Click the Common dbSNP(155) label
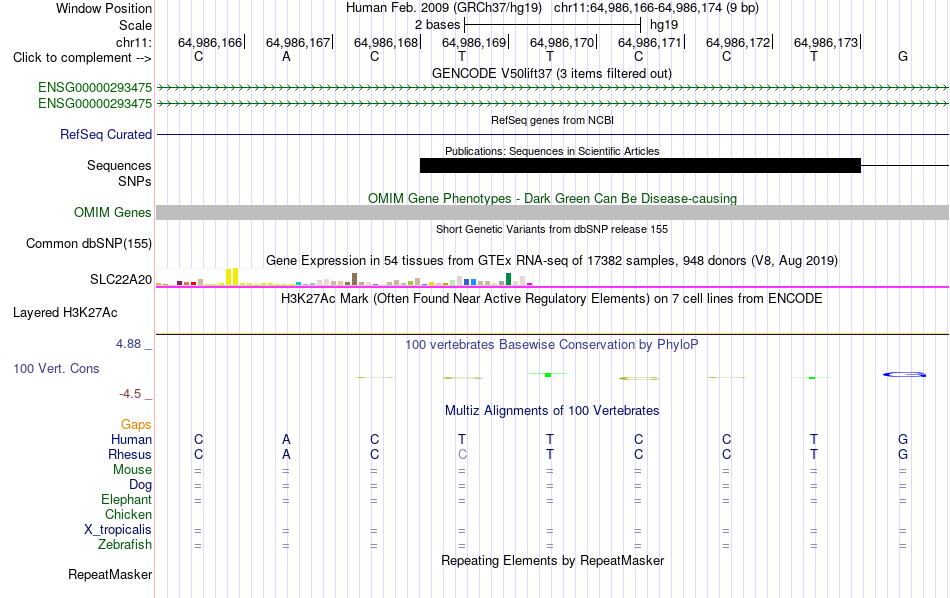The image size is (950, 598). 88,244
